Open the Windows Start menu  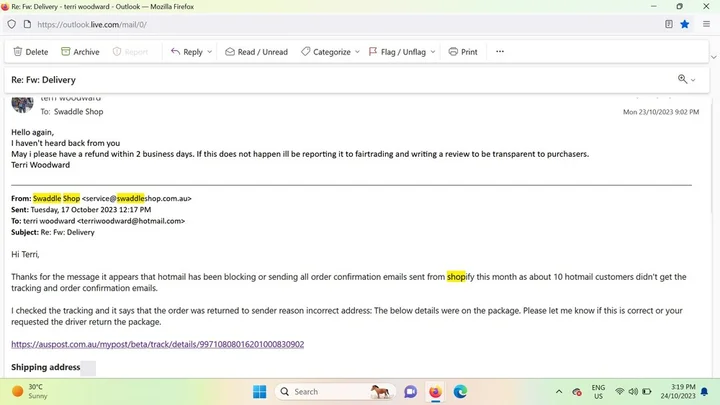coord(260,391)
